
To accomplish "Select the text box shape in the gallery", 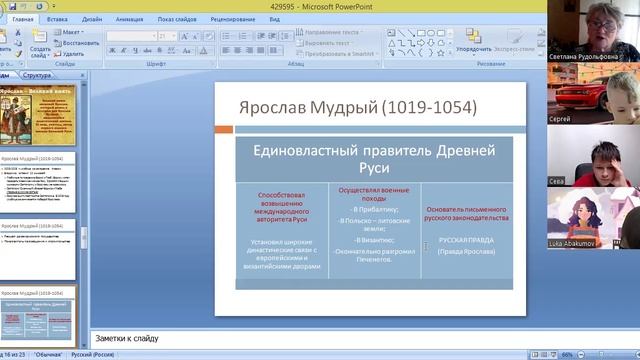I will click(391, 33).
